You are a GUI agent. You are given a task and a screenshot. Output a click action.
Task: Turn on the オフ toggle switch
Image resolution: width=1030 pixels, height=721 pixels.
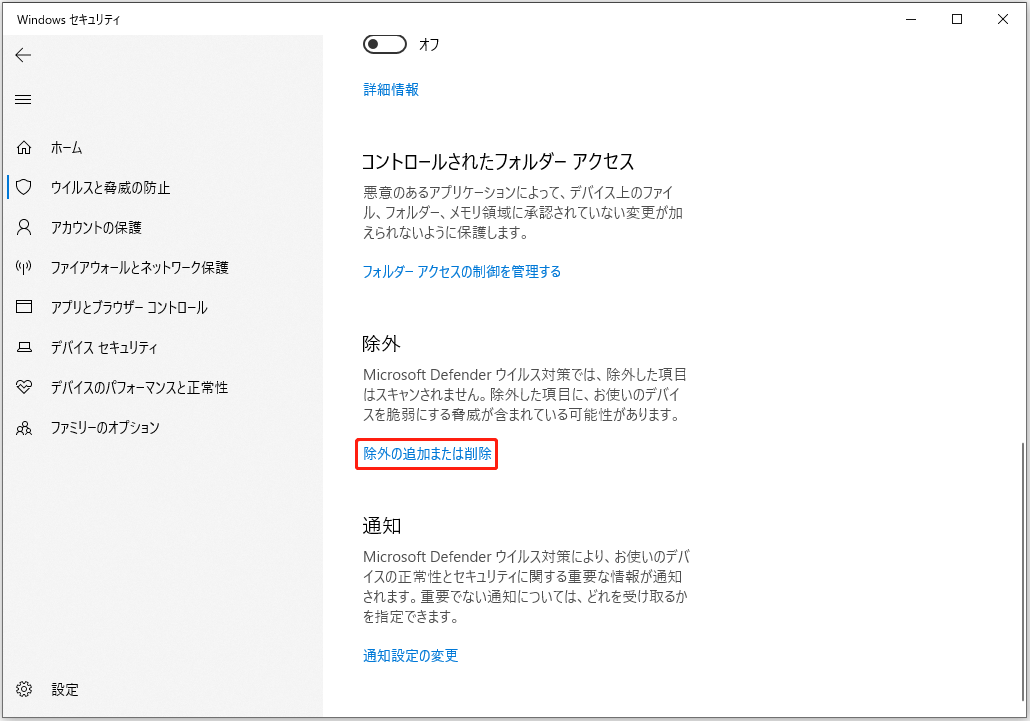pos(385,44)
